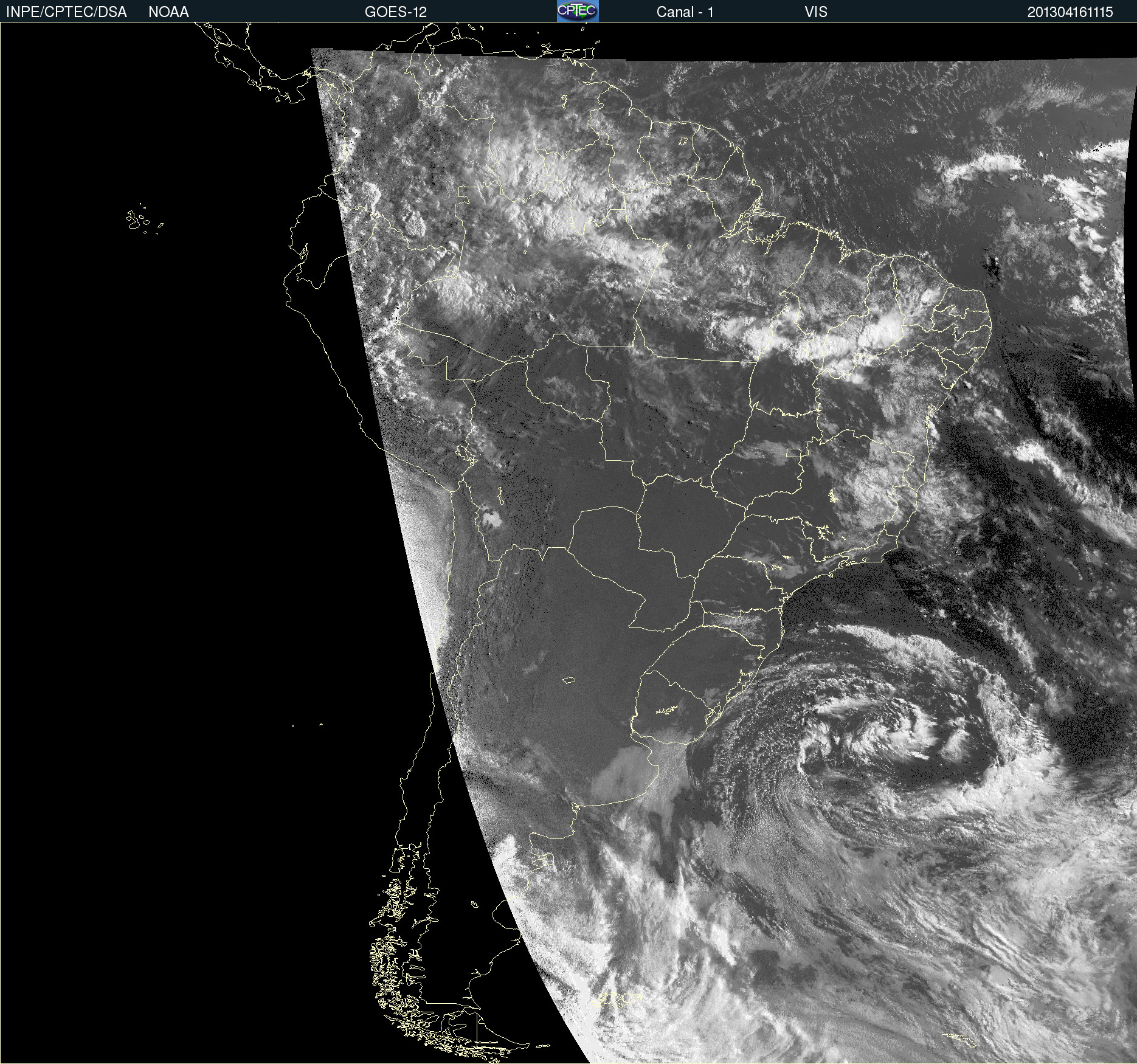1137x1064 pixels.
Task: Click the VIS label in the header
Action: (x=815, y=12)
